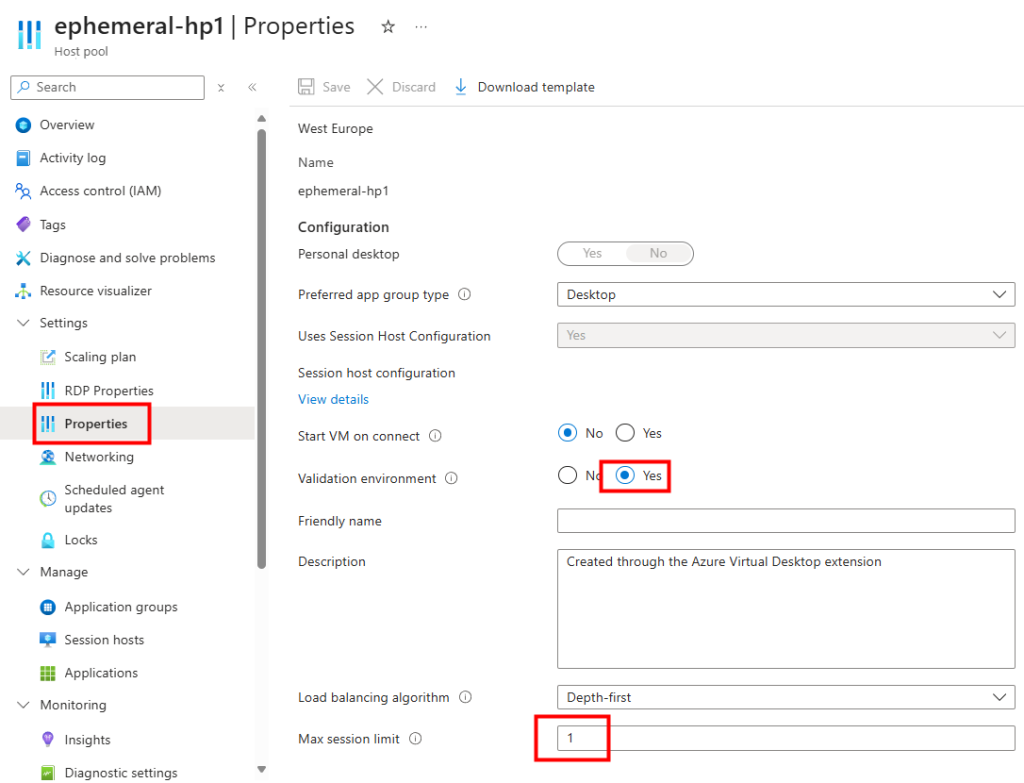Click the sidebar Search field

[107, 88]
